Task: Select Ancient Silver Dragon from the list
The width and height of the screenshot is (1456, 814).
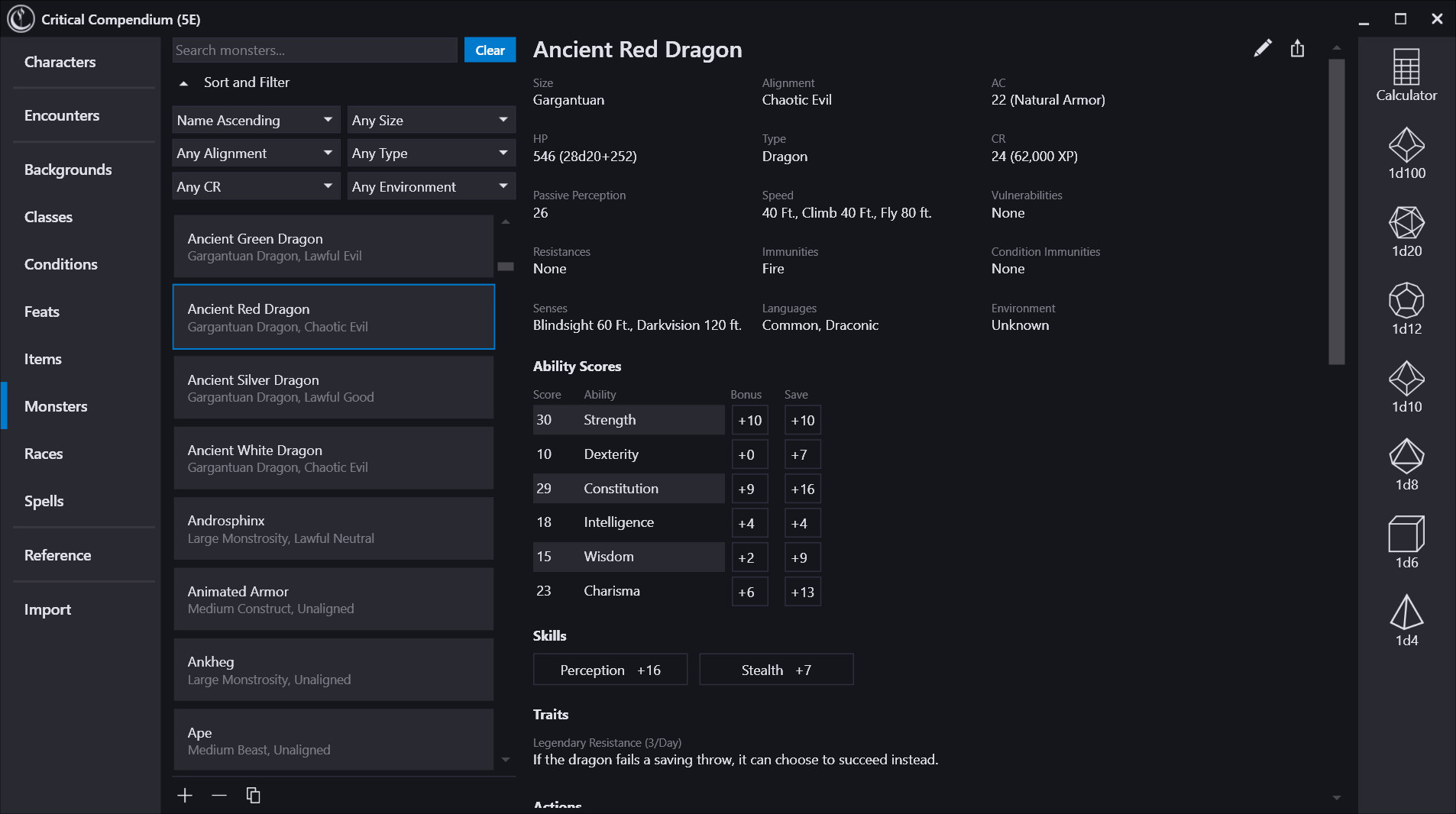Action: (x=334, y=387)
